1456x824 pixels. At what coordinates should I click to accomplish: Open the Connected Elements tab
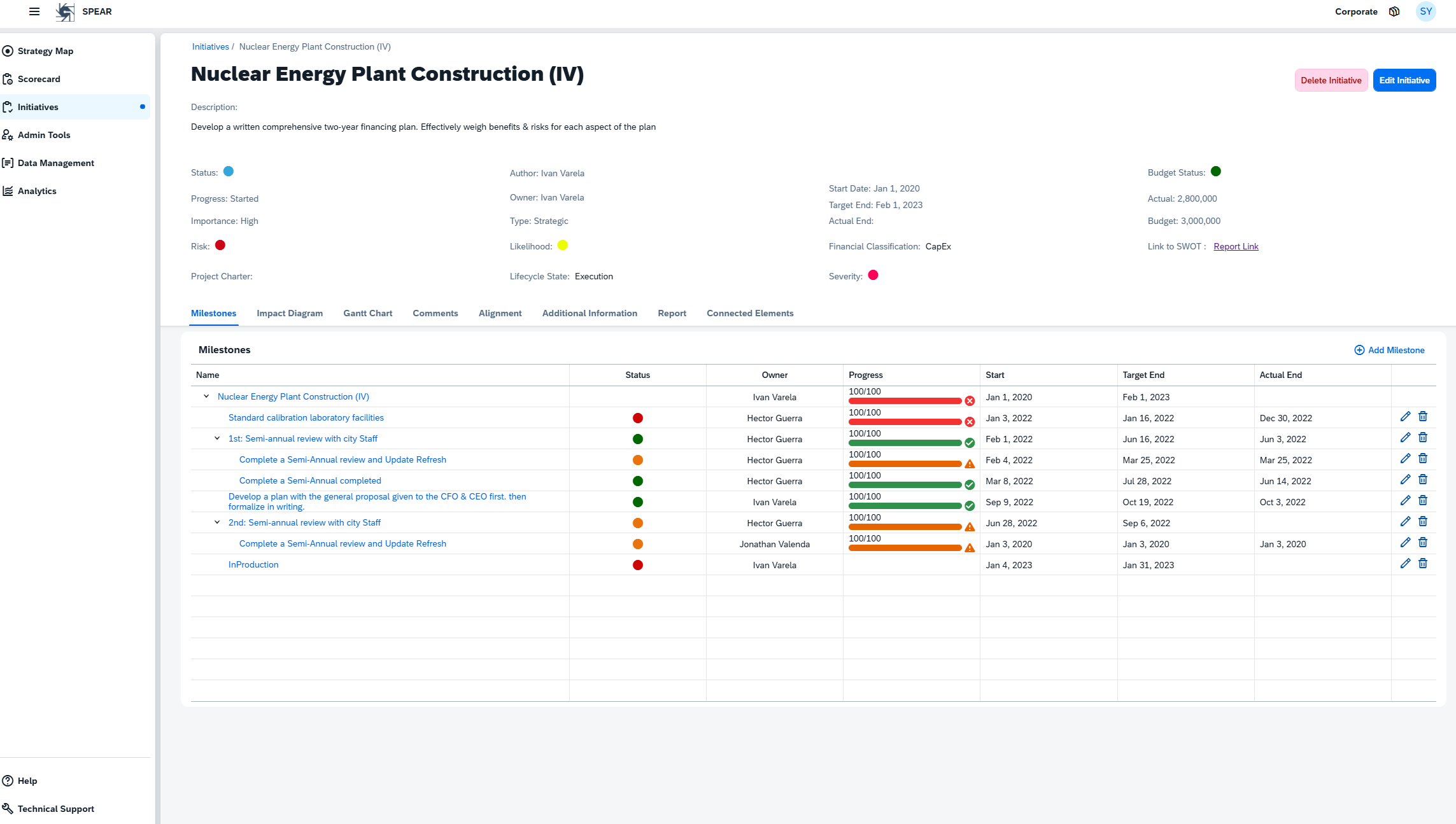point(750,313)
